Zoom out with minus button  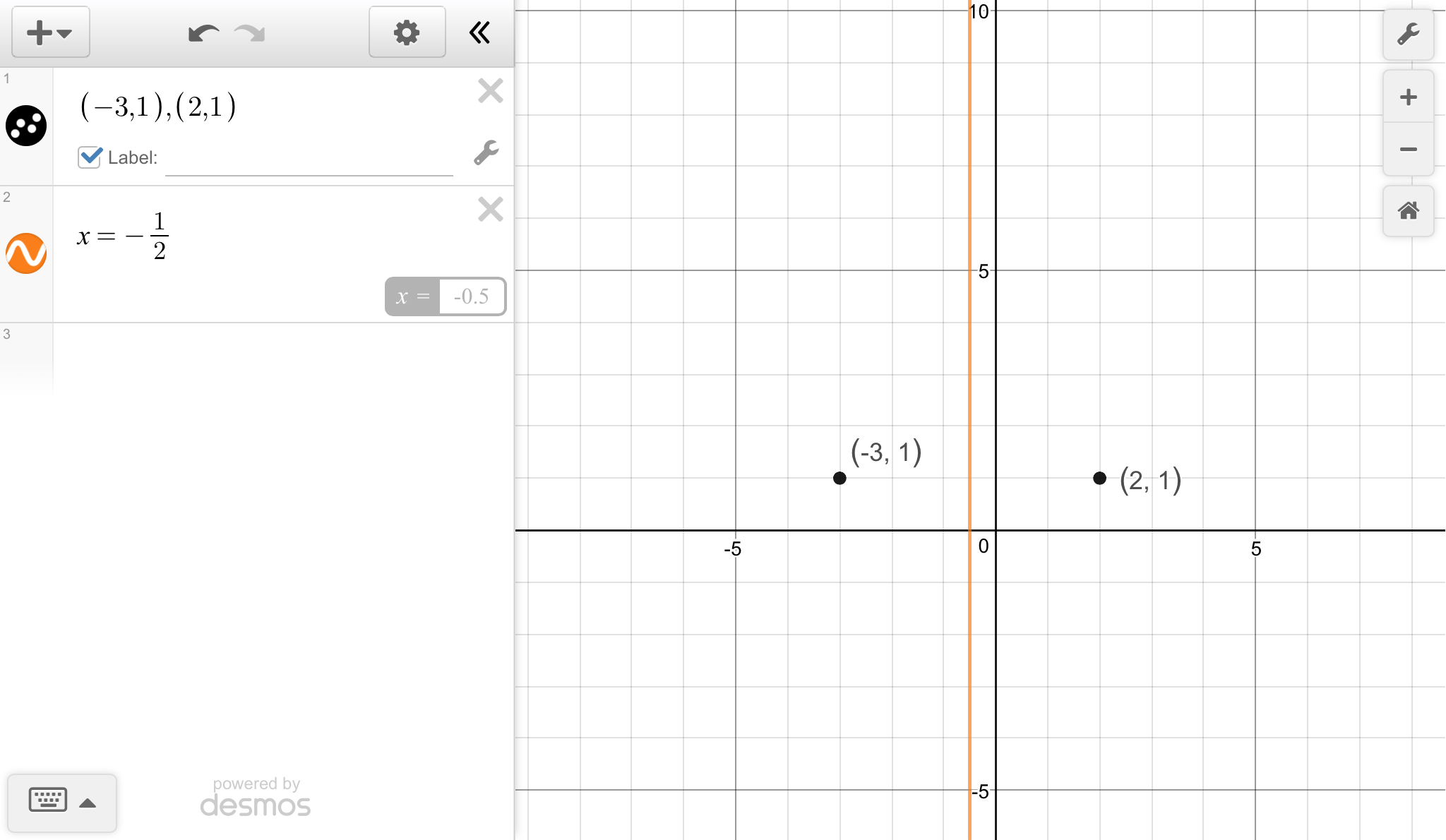pyautogui.click(x=1408, y=149)
